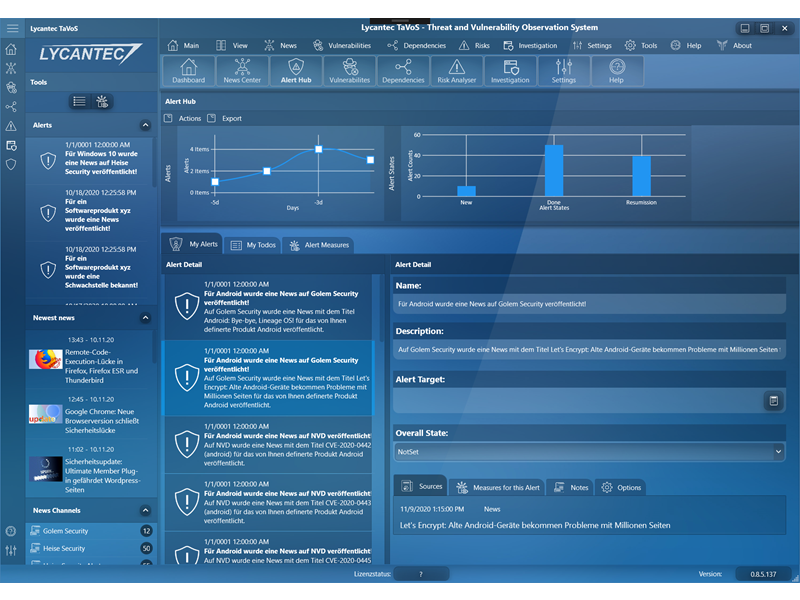Switch Tools panel to measures bug icon
Screen dimensions: 800x600
[x=102, y=102]
